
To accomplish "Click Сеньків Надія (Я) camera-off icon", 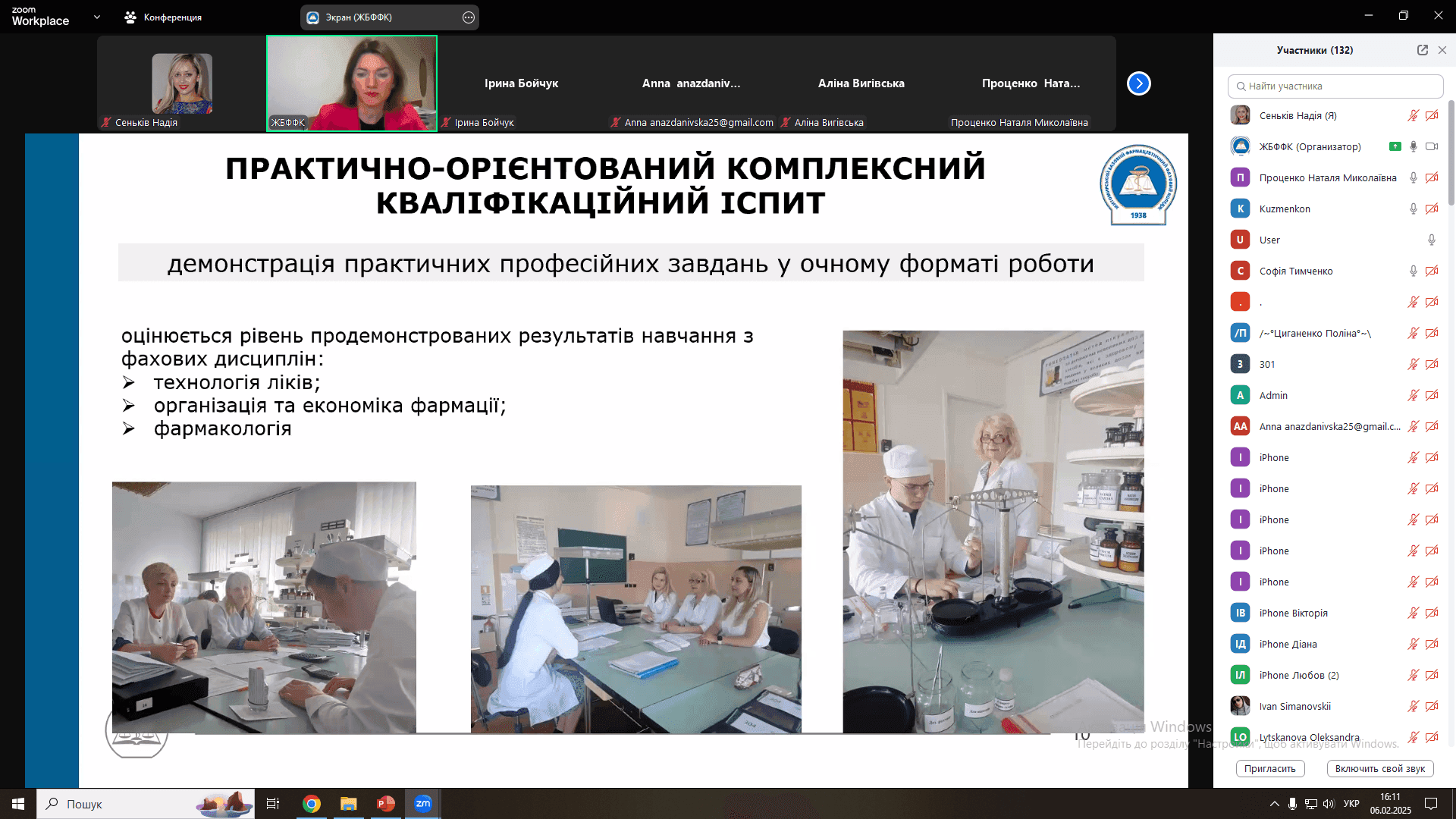I will pos(1432,115).
